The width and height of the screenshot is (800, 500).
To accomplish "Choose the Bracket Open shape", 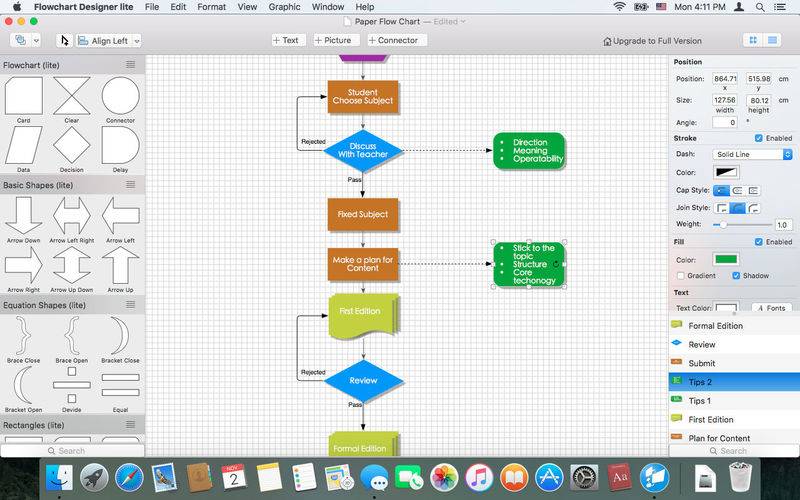I will click(x=23, y=385).
